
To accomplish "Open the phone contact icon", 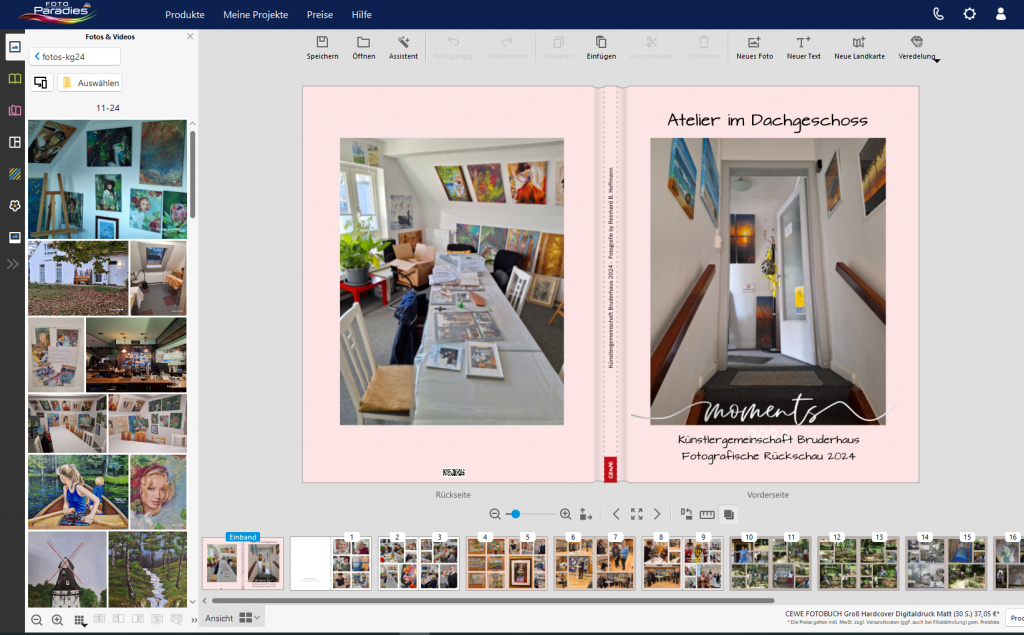I will coord(938,14).
